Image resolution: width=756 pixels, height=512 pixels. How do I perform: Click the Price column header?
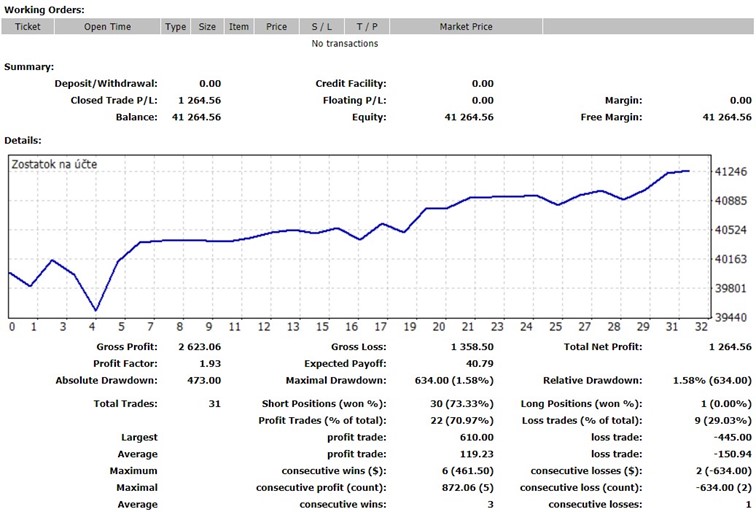click(277, 27)
